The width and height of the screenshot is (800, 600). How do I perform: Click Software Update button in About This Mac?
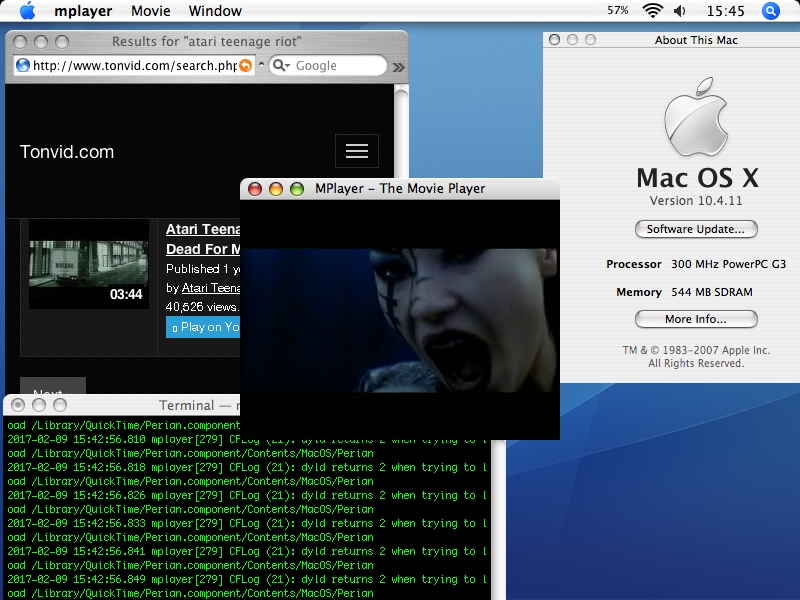pos(696,229)
